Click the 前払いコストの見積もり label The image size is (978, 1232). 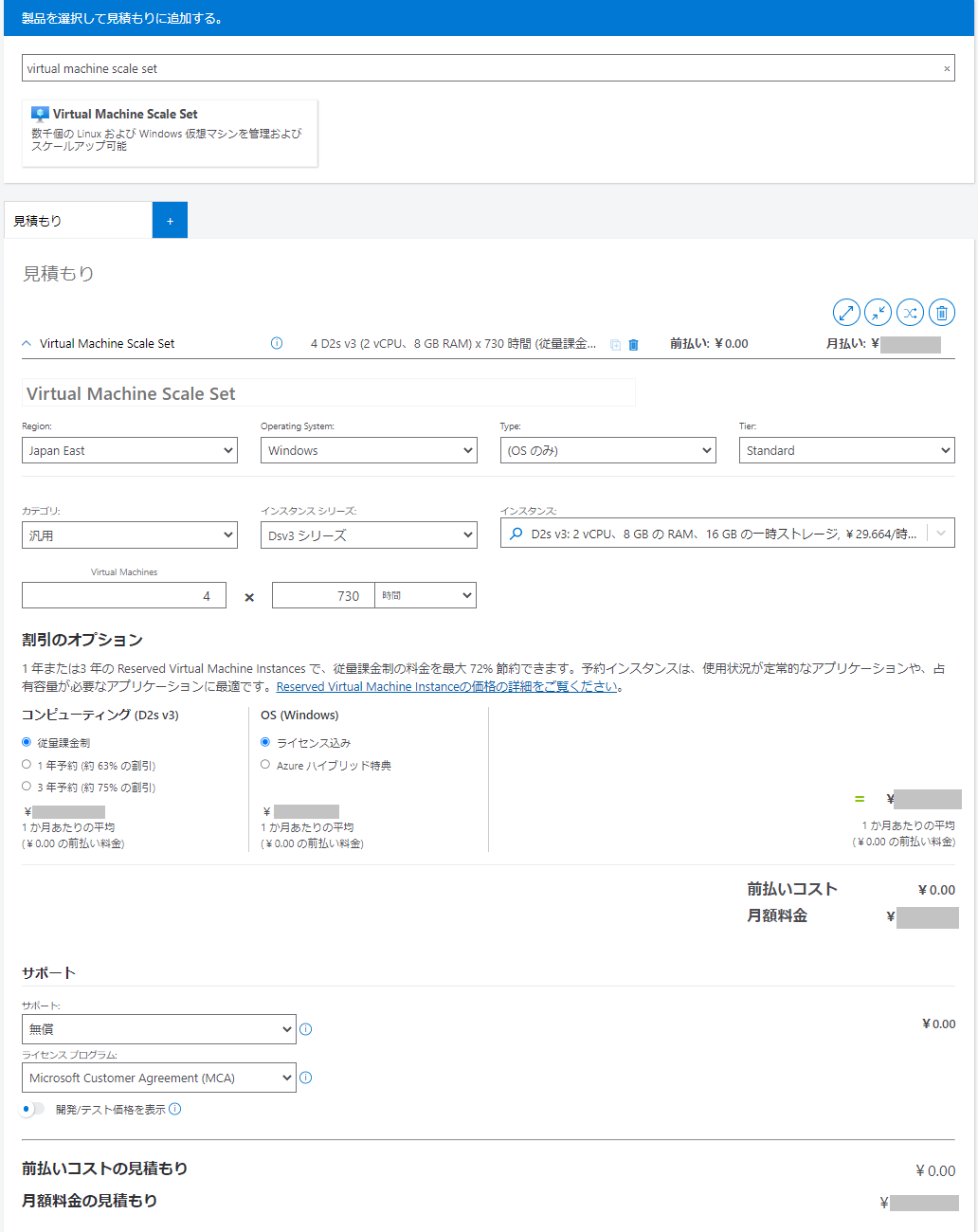coord(105,1169)
